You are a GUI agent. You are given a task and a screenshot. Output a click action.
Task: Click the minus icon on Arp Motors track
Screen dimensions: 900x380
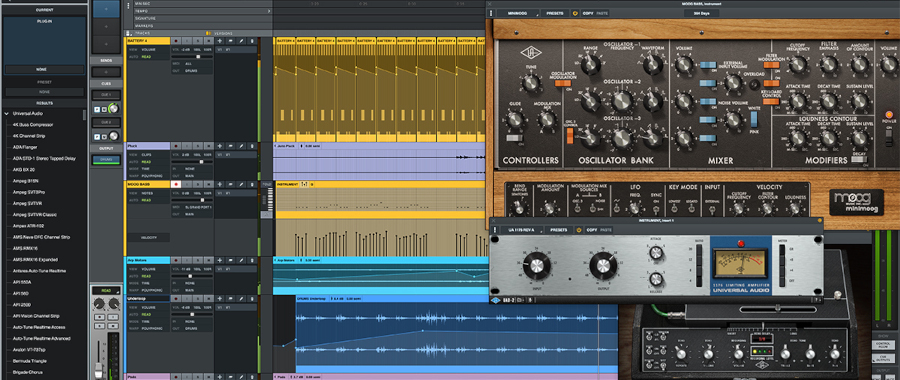[231, 260]
